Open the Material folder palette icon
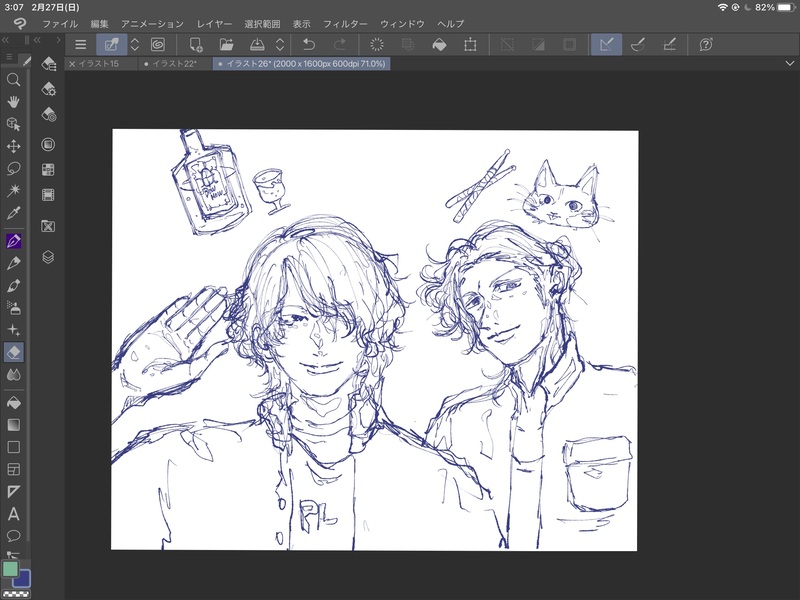The width and height of the screenshot is (800, 600). (x=48, y=226)
